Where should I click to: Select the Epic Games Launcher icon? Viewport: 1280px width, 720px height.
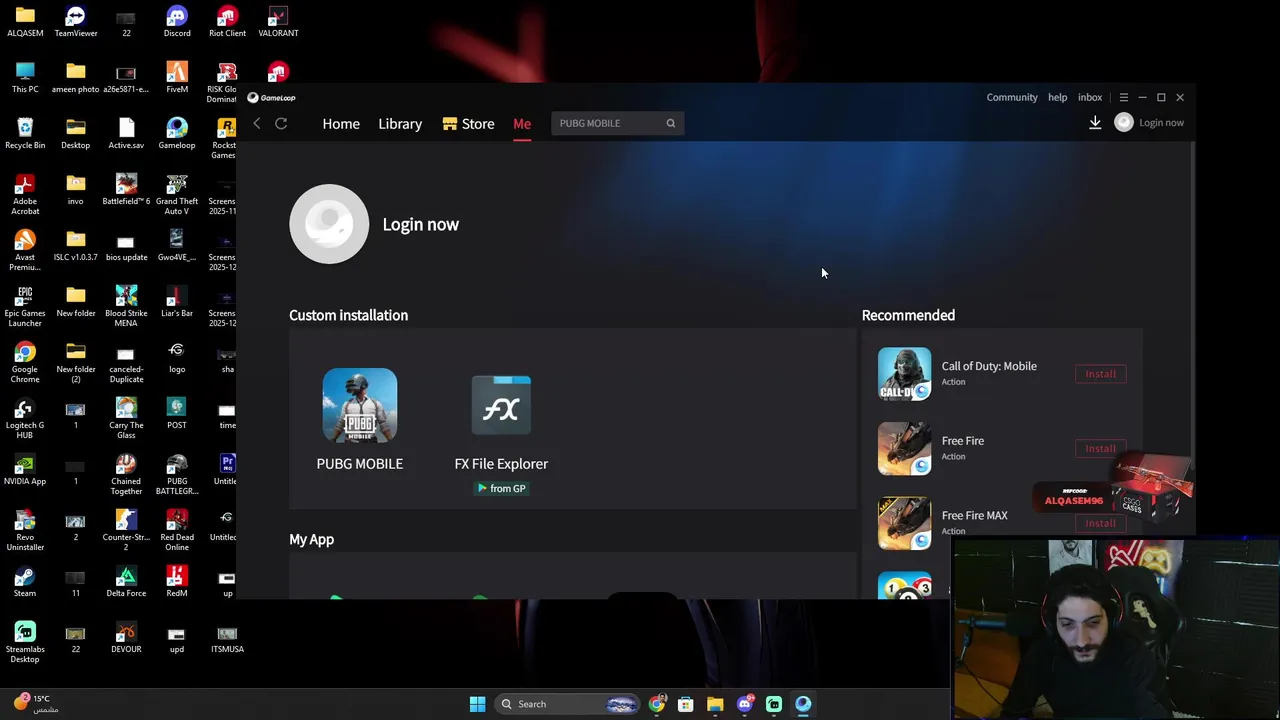pyautogui.click(x=25, y=306)
